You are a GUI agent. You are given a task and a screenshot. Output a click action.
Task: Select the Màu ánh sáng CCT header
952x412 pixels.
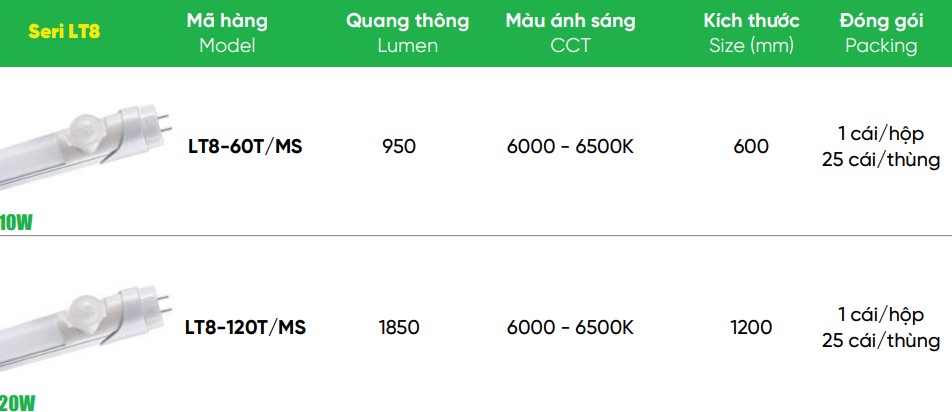point(570,33)
